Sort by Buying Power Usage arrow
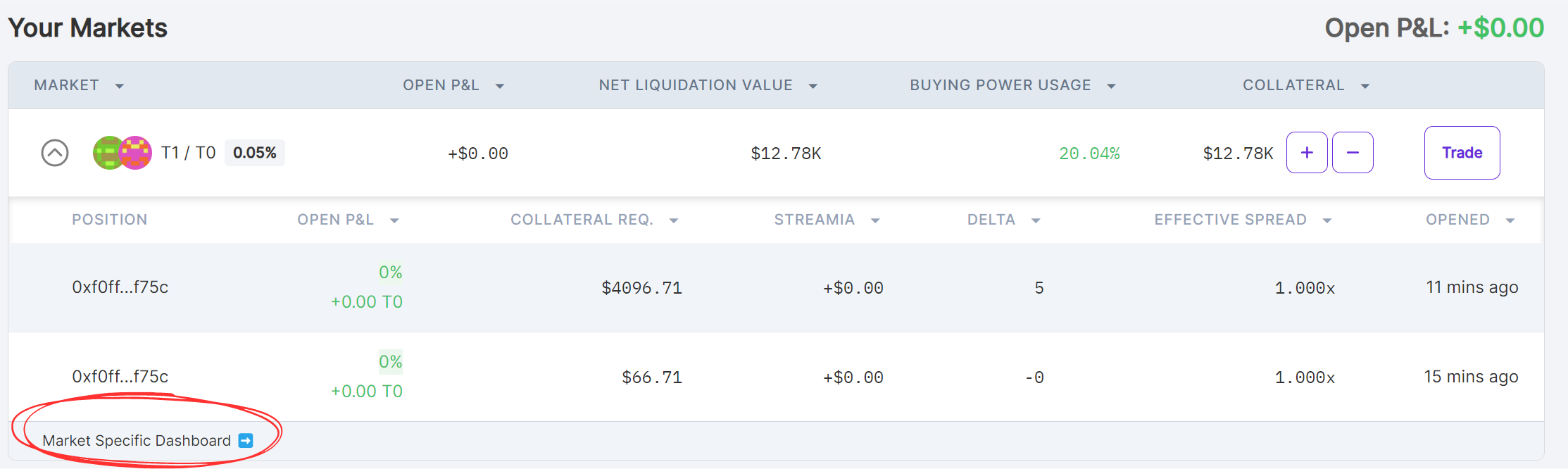 1111,86
